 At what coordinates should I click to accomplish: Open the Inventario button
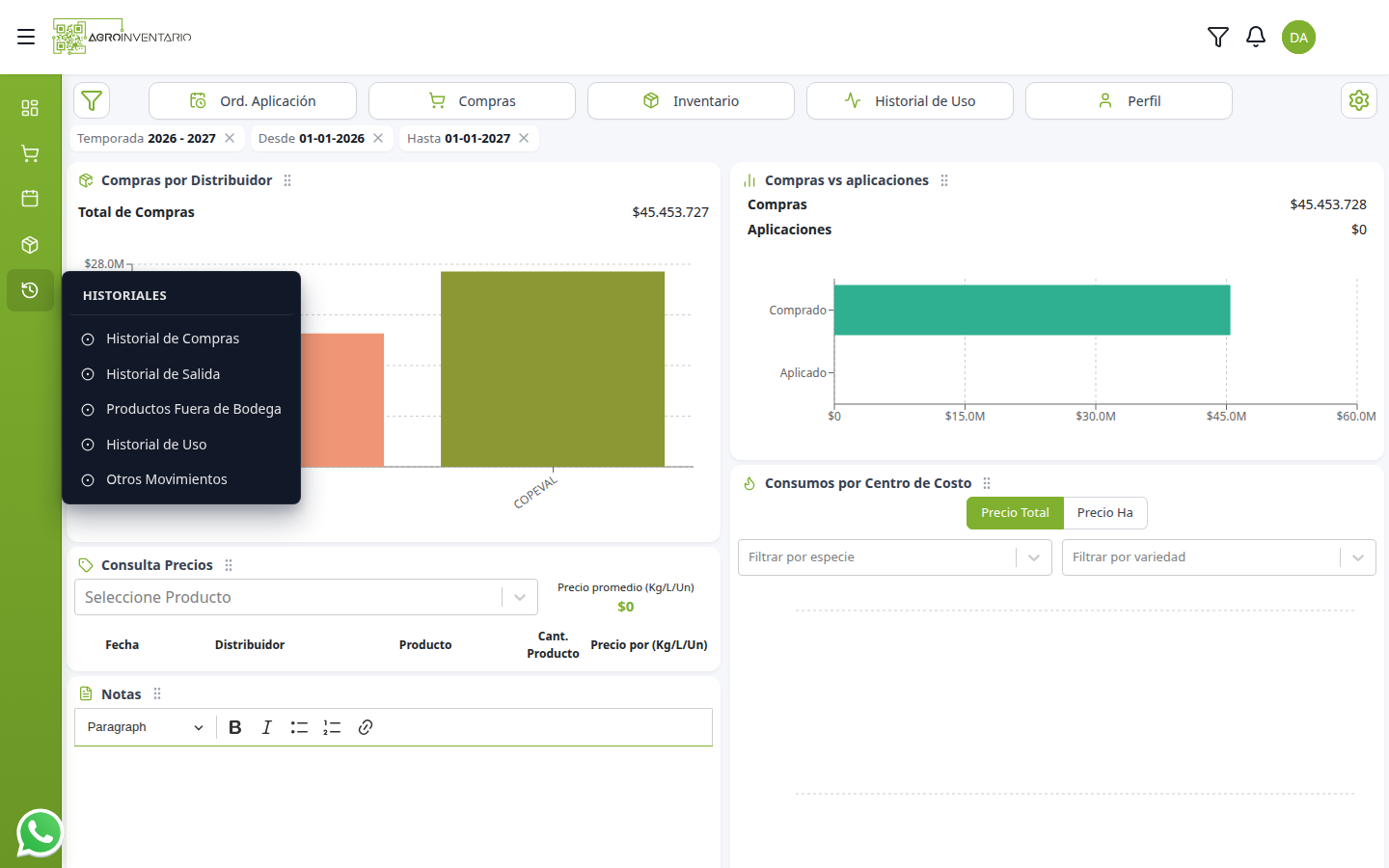click(x=691, y=100)
